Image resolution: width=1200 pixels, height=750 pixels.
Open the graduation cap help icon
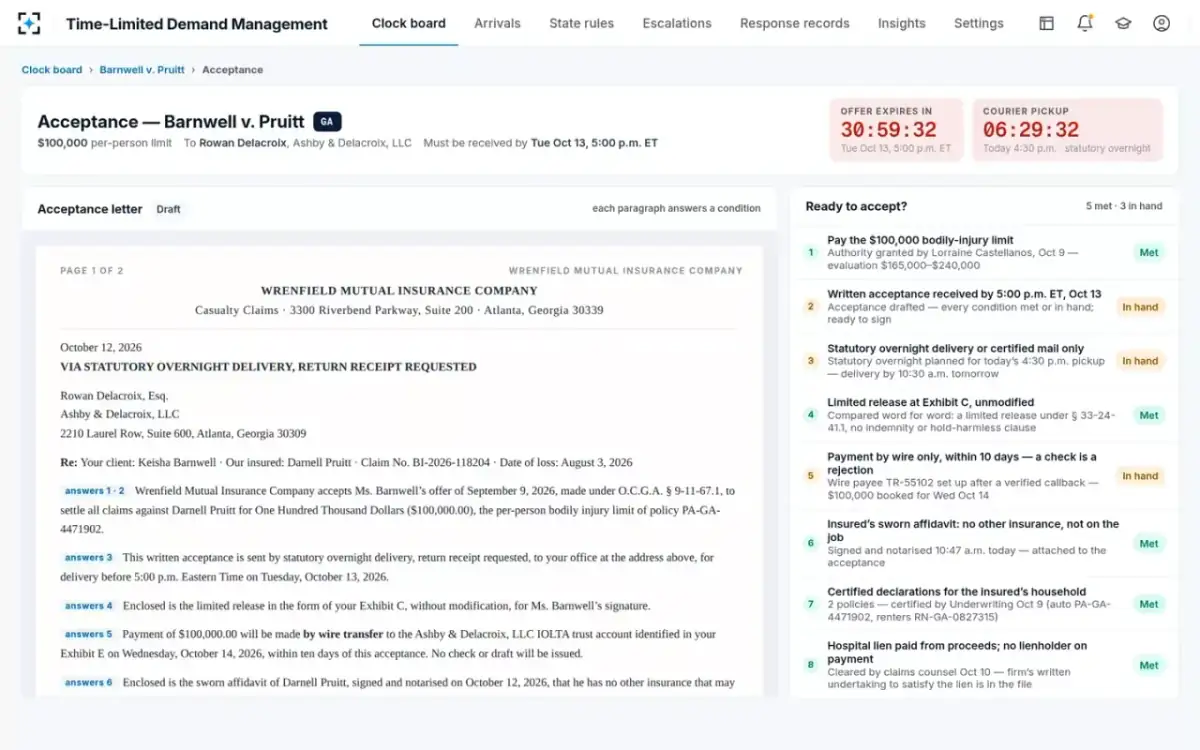pyautogui.click(x=1123, y=23)
